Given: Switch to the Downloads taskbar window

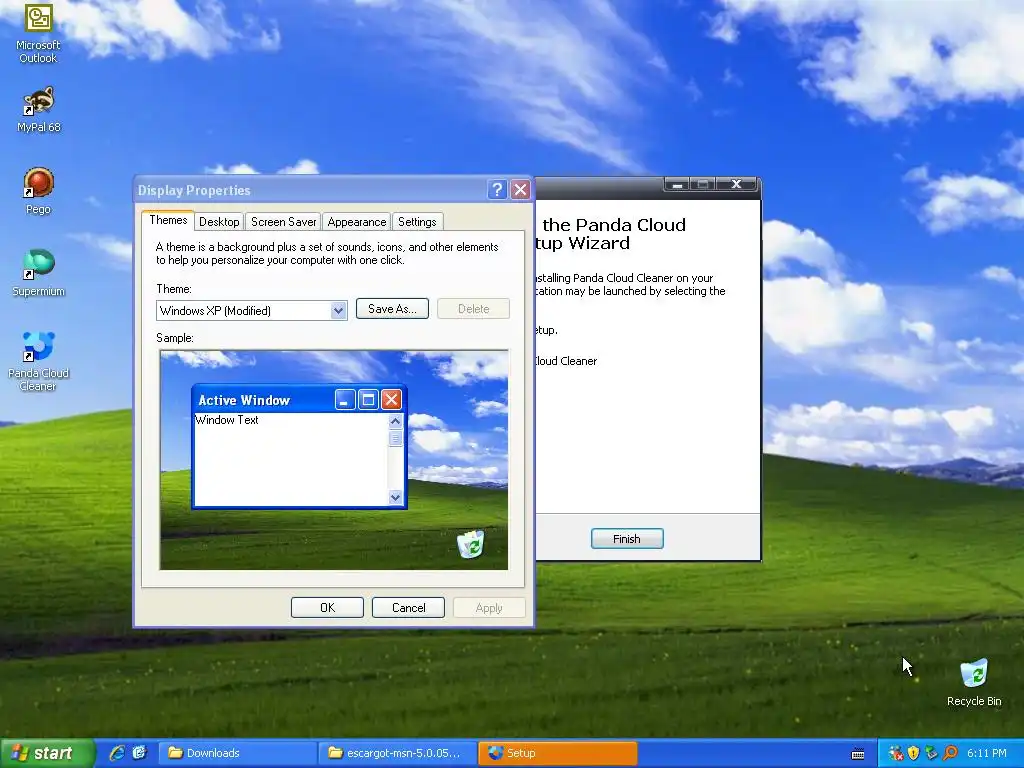Looking at the screenshot, I should pos(237,753).
